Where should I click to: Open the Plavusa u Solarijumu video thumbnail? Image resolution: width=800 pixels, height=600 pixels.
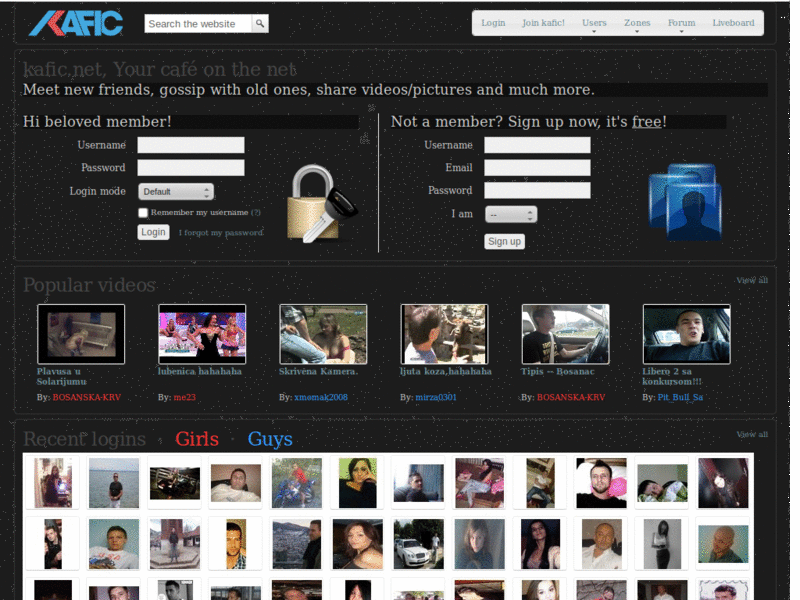point(81,334)
